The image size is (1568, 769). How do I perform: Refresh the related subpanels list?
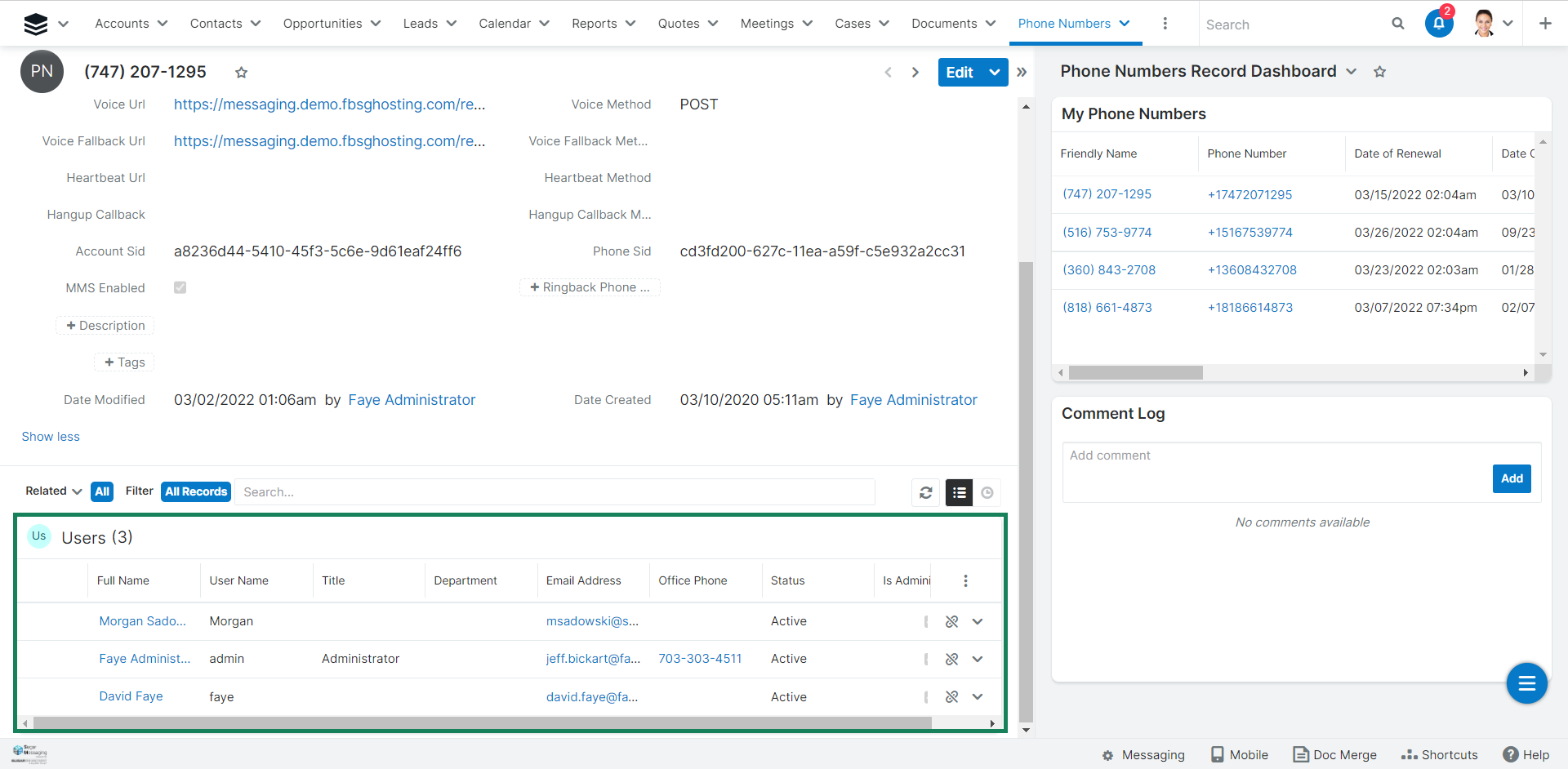coord(925,492)
